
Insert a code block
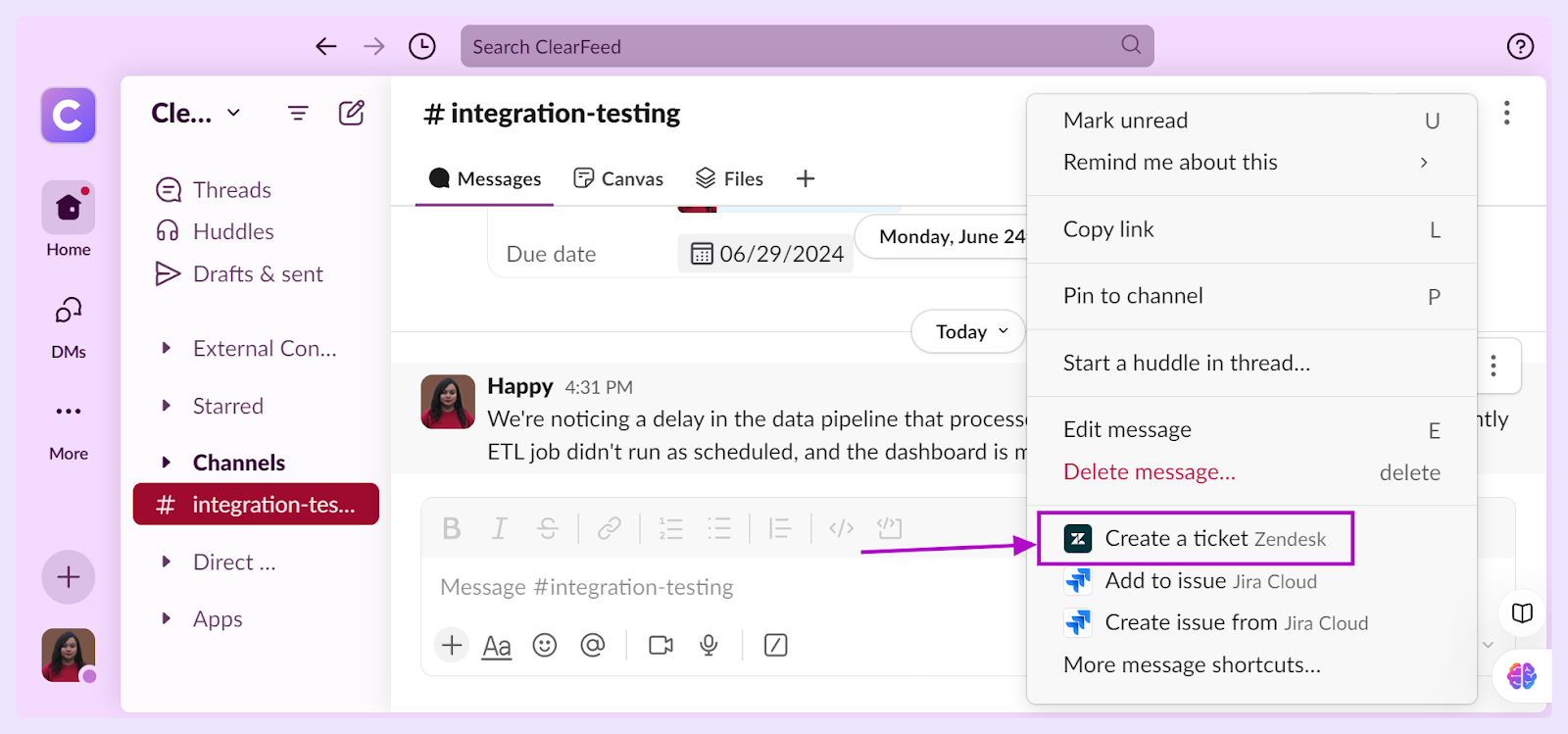(x=889, y=528)
